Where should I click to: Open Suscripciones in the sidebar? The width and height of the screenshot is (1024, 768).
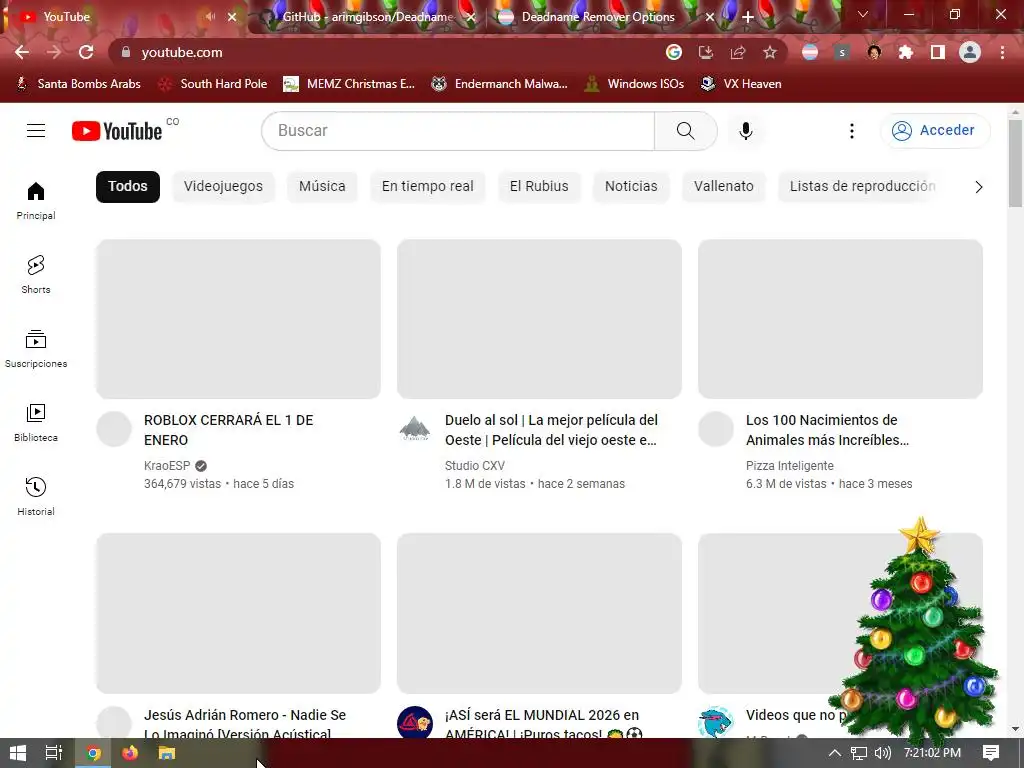coord(36,349)
